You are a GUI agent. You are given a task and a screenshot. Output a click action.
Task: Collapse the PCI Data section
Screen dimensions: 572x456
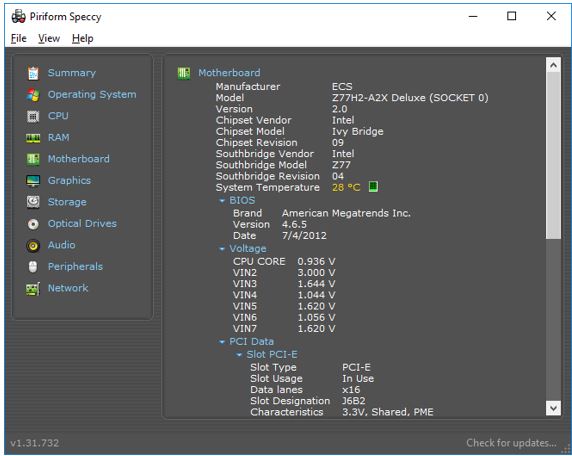coord(222,342)
